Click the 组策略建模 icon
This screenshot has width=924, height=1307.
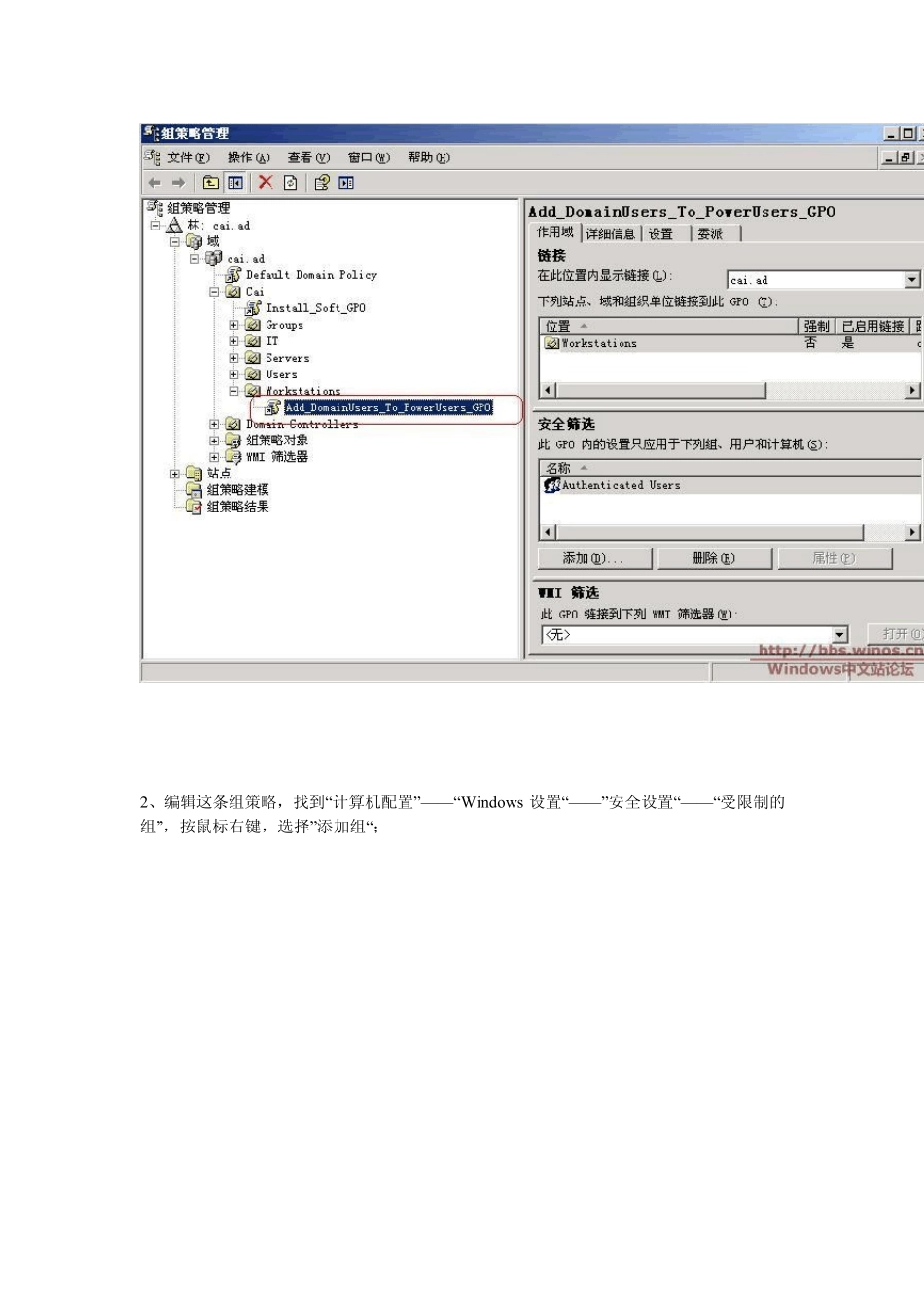(x=195, y=490)
